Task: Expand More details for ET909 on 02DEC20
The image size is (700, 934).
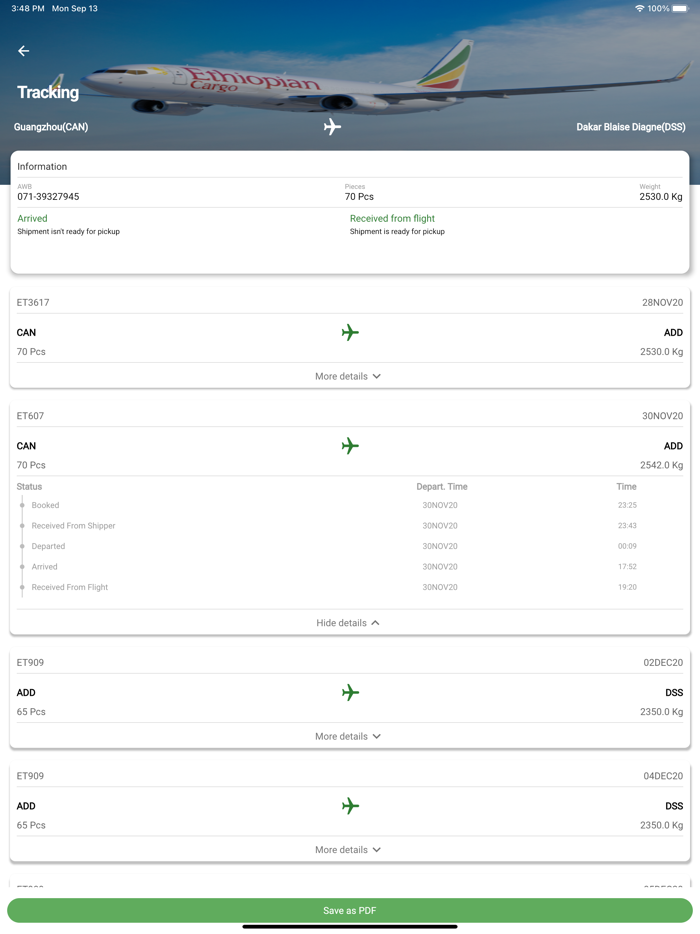Action: (x=348, y=736)
